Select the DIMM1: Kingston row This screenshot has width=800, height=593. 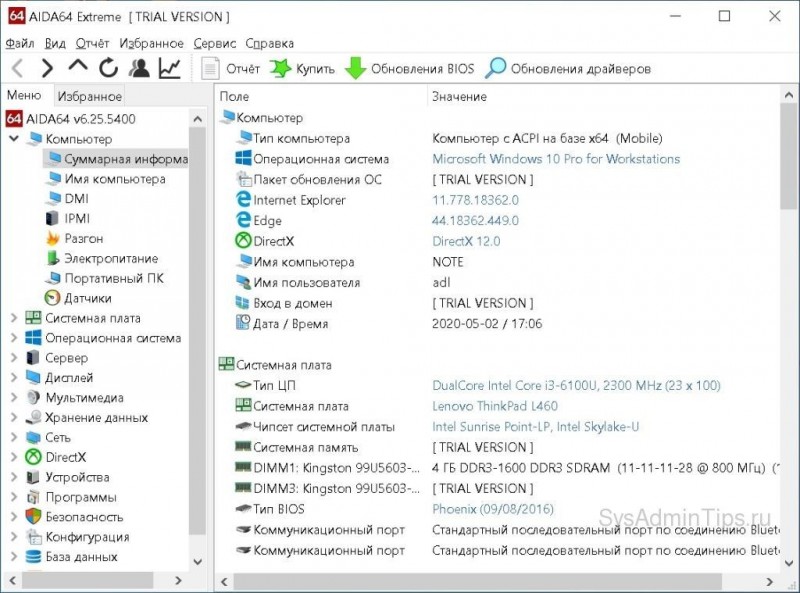click(x=498, y=468)
